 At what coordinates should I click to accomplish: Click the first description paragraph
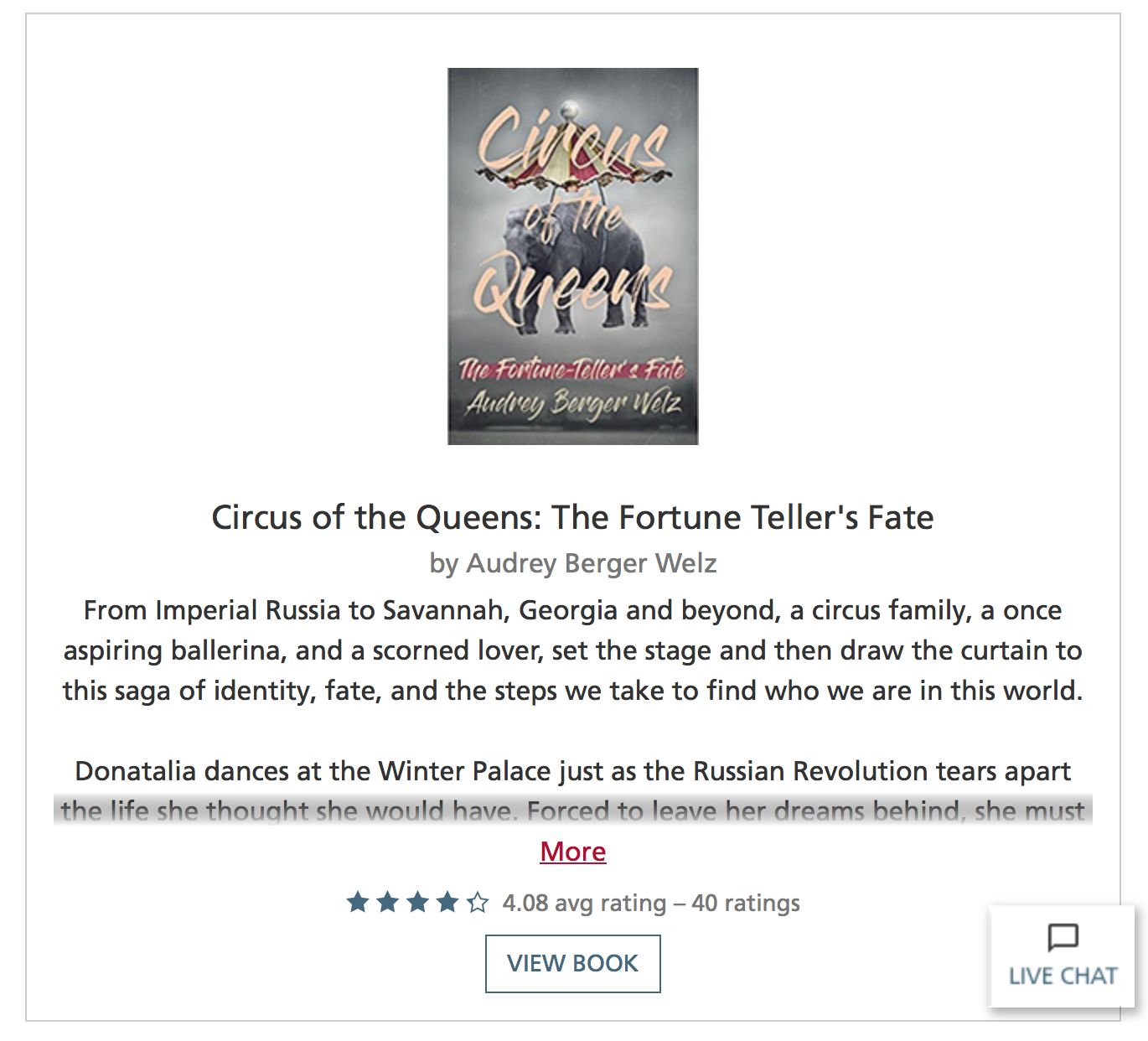coord(573,650)
